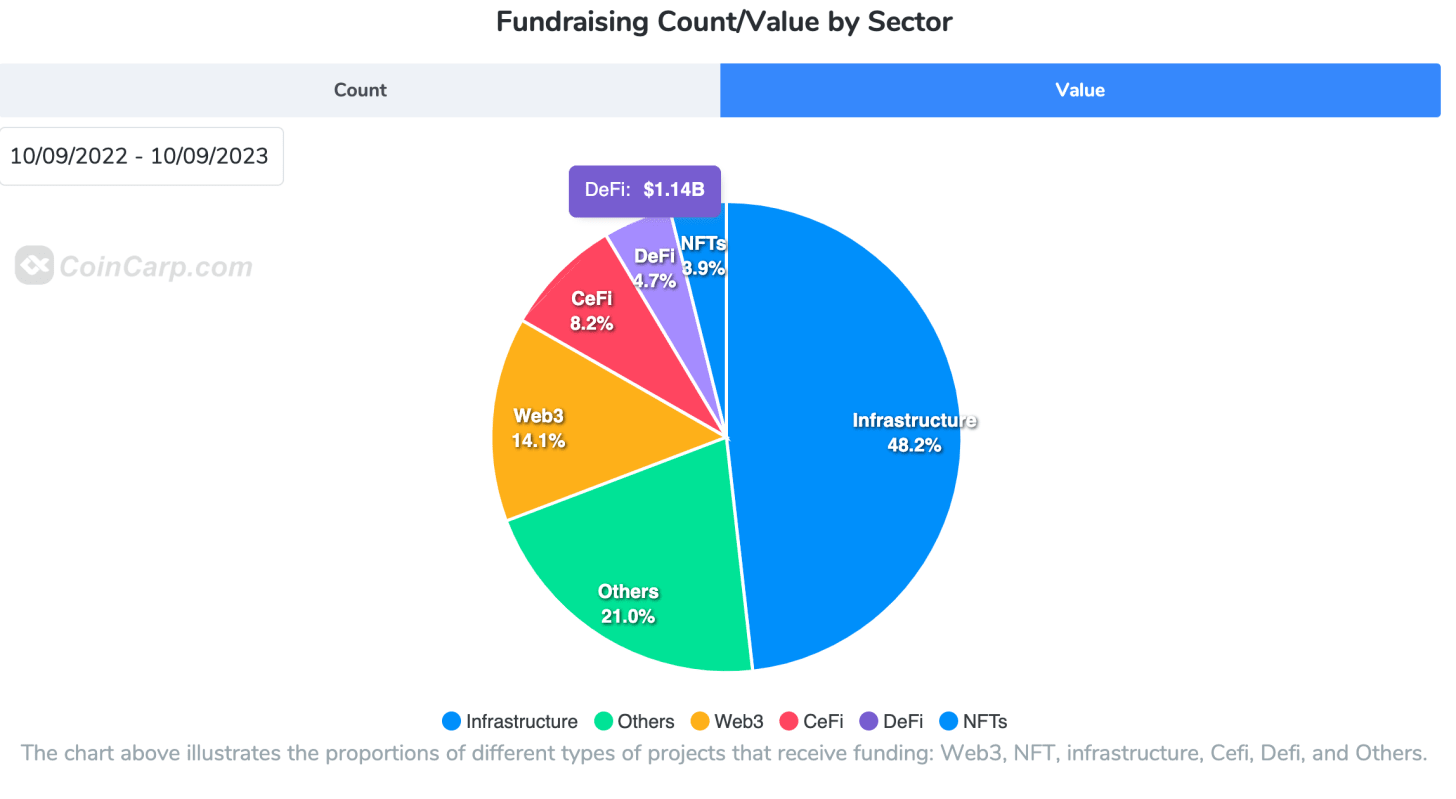Click the NFTs legend label text
This screenshot has height=799, width=1456.
point(985,721)
